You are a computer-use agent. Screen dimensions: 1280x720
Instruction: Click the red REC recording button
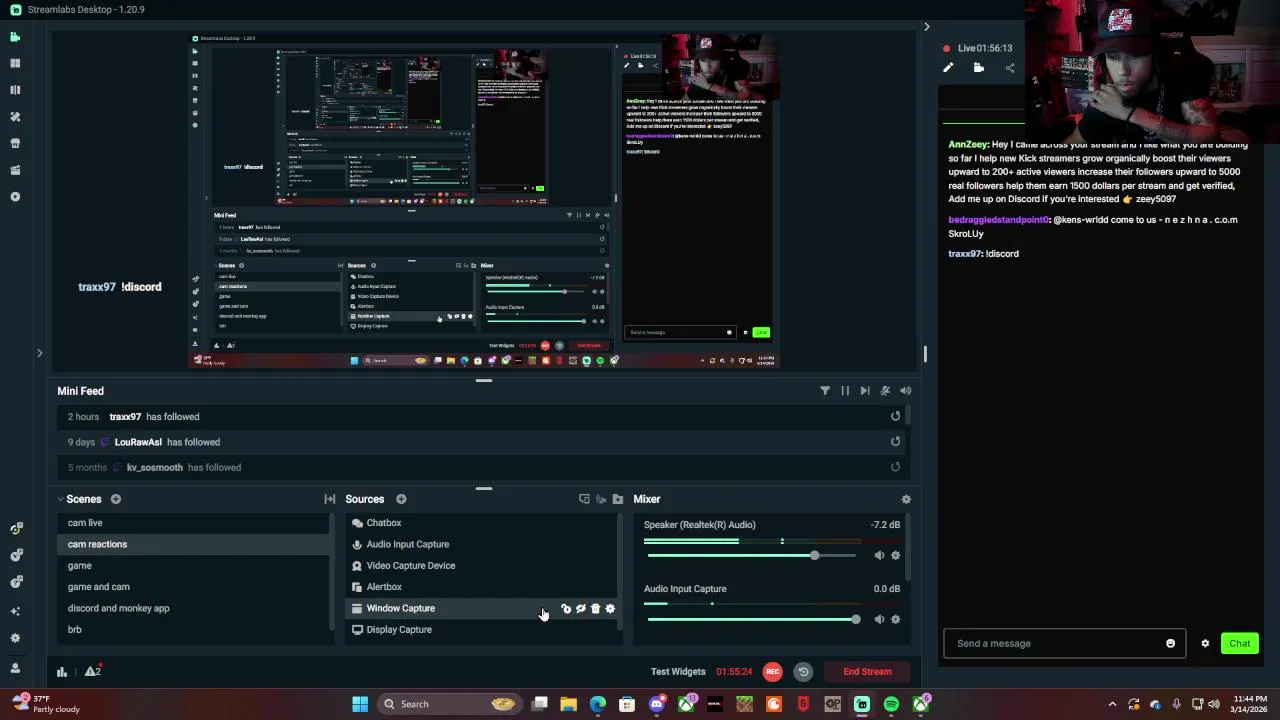[773, 672]
